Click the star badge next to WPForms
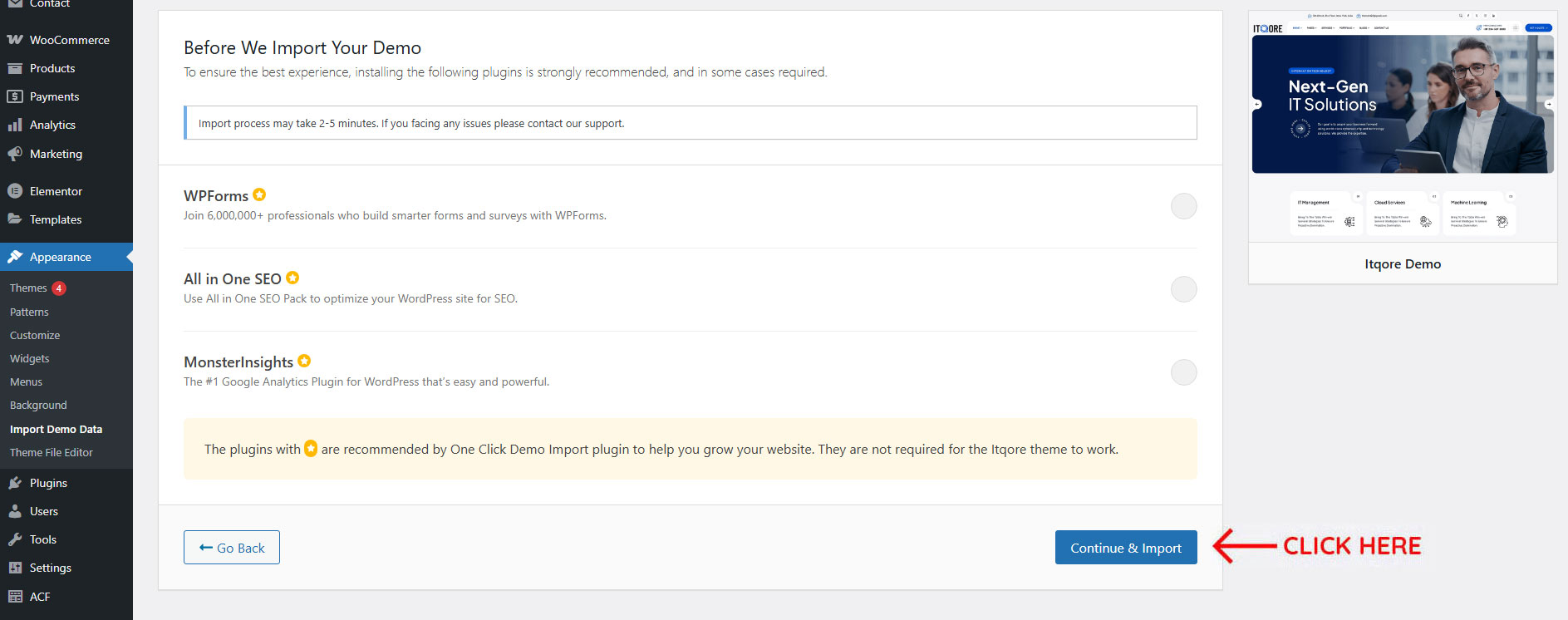 (259, 194)
